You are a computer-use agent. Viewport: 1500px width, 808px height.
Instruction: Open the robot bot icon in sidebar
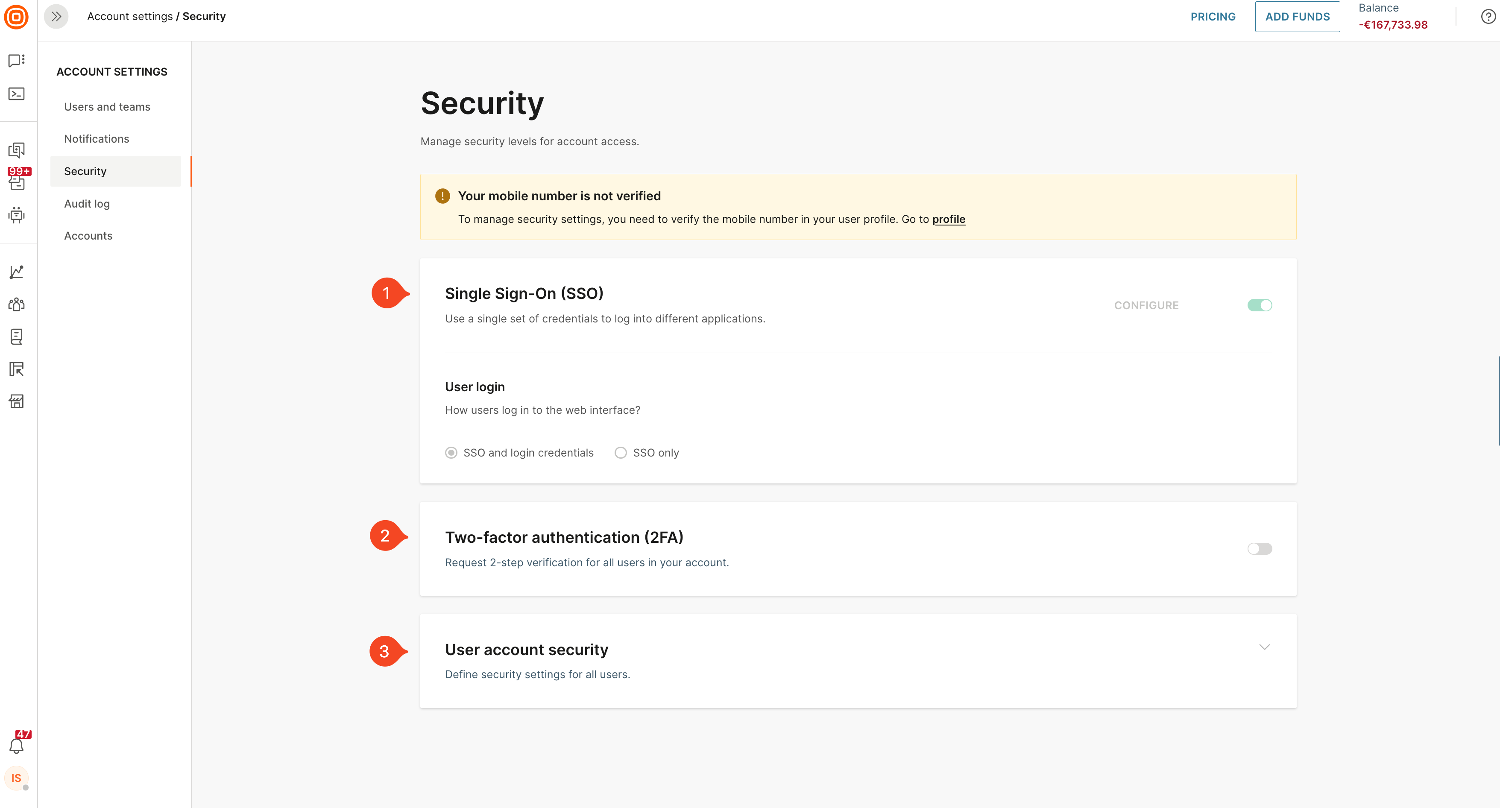(x=16, y=215)
